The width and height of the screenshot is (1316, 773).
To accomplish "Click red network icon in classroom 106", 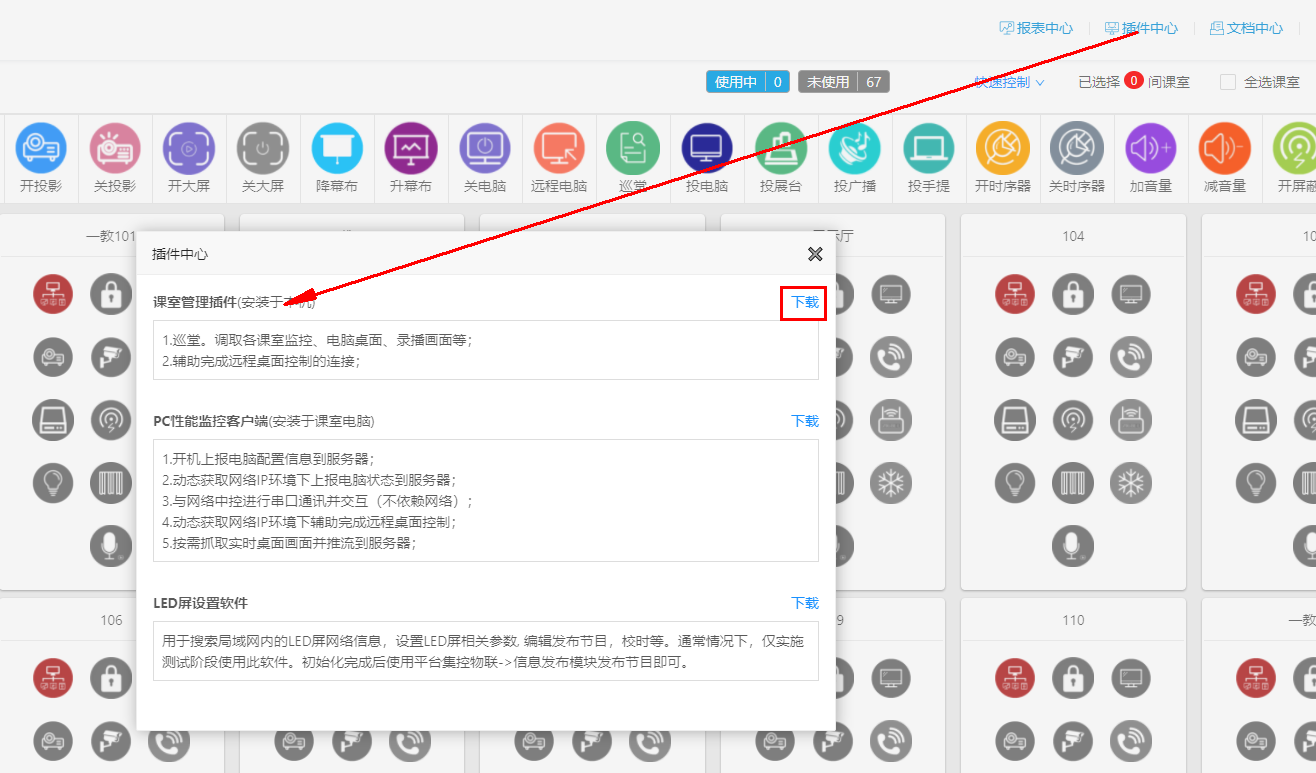I will 53,678.
